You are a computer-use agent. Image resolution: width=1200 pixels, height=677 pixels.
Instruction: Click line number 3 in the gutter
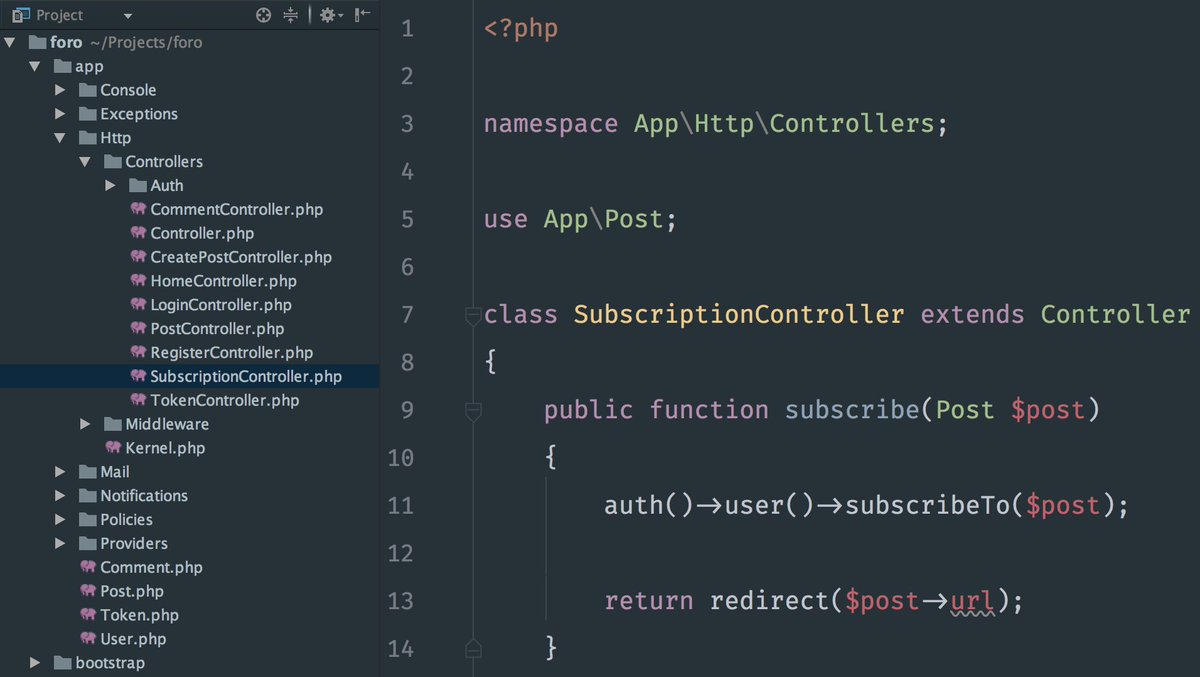pyautogui.click(x=406, y=124)
